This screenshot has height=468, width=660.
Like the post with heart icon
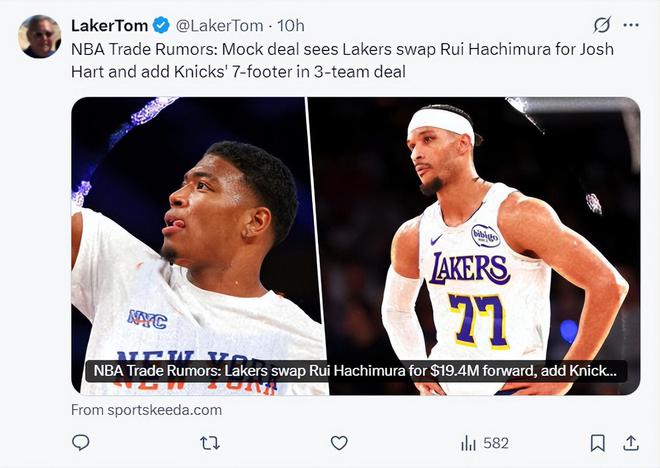click(x=339, y=442)
